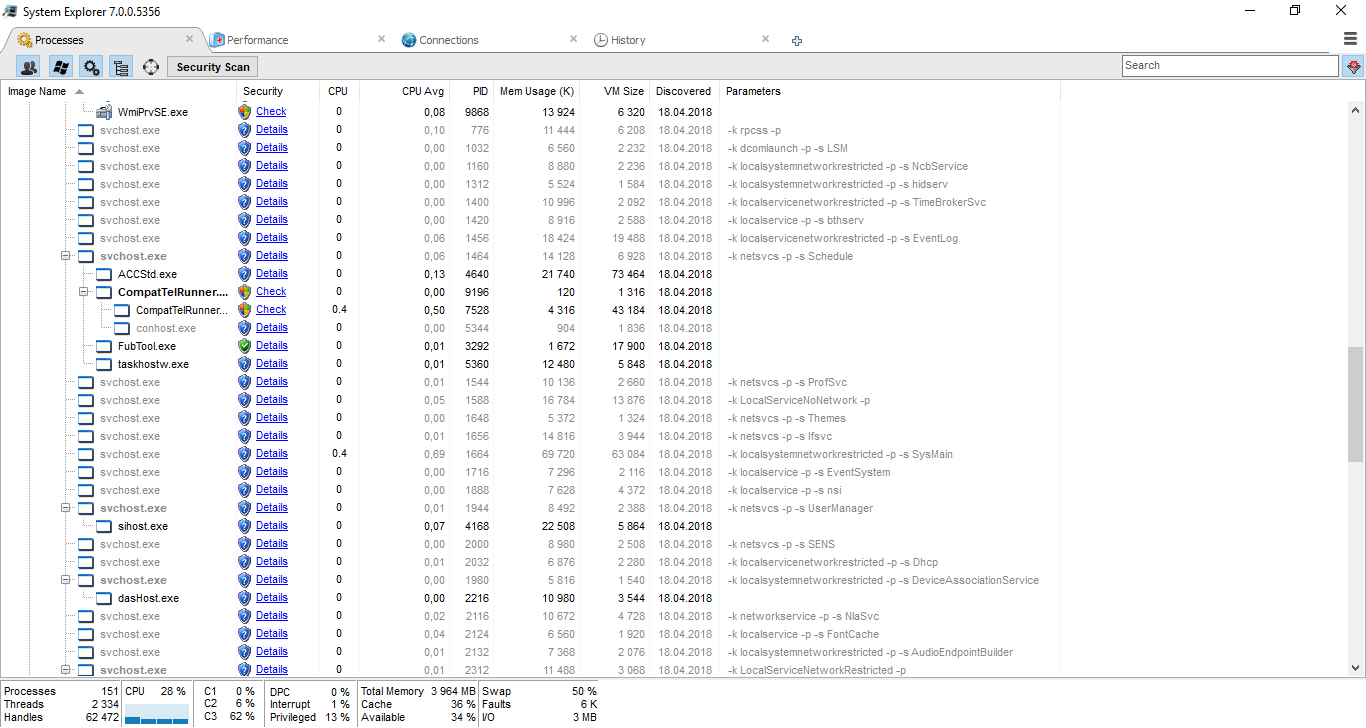Sort by the Image Name column header
The image size is (1366, 728).
[119, 91]
